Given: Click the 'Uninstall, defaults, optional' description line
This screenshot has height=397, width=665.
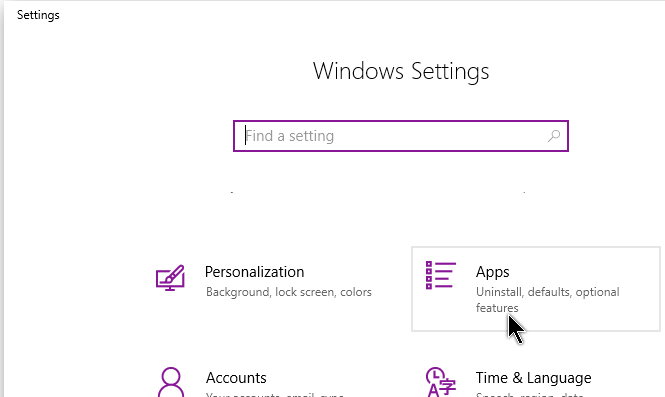Looking at the screenshot, I should 548,292.
